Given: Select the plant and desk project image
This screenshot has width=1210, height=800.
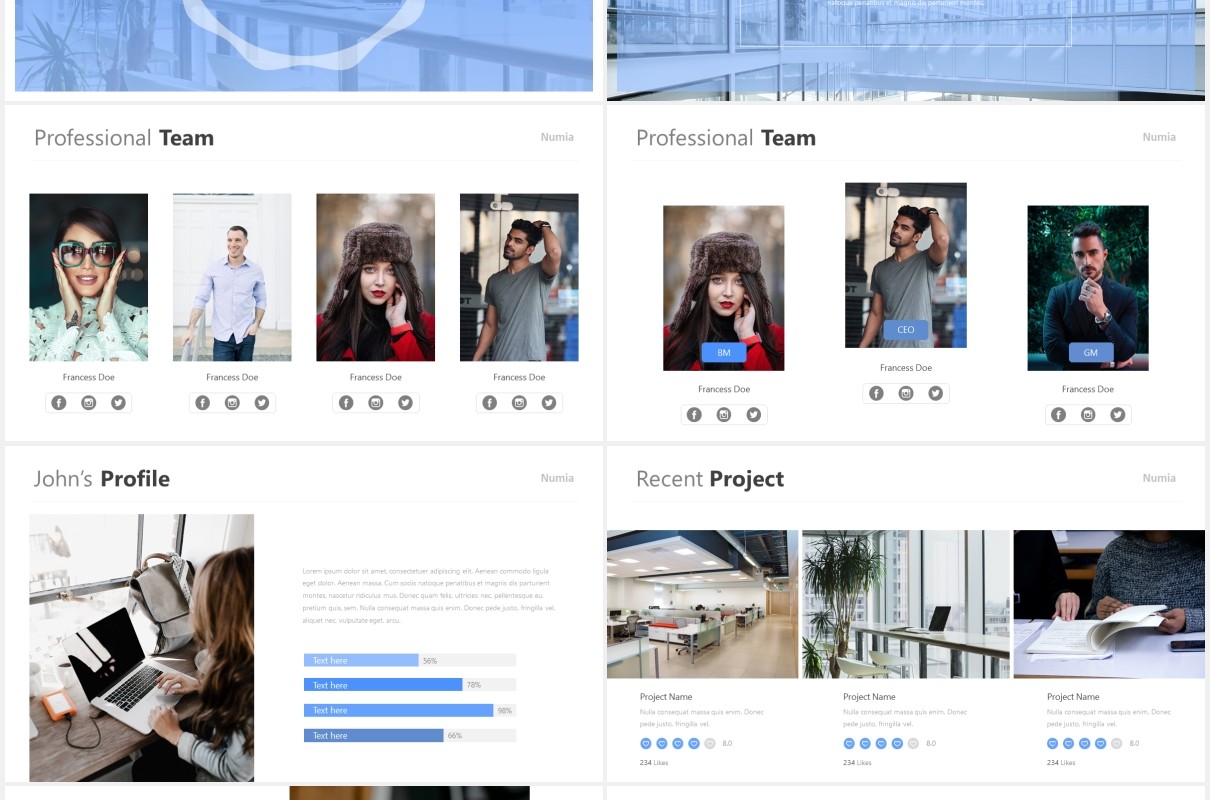Looking at the screenshot, I should tap(906, 604).
